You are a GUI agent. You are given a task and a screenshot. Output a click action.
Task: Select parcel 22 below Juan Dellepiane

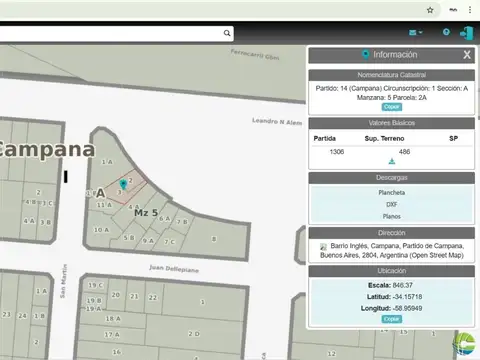(x=153, y=297)
